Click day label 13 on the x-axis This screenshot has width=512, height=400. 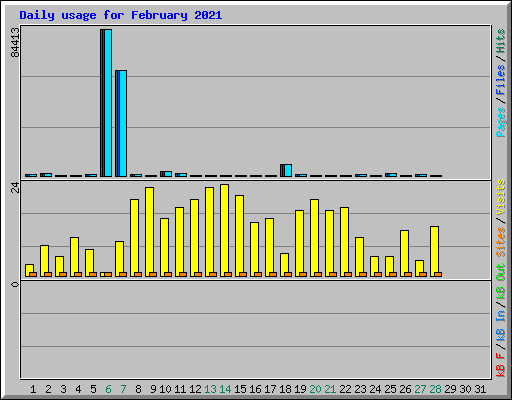tap(210, 389)
